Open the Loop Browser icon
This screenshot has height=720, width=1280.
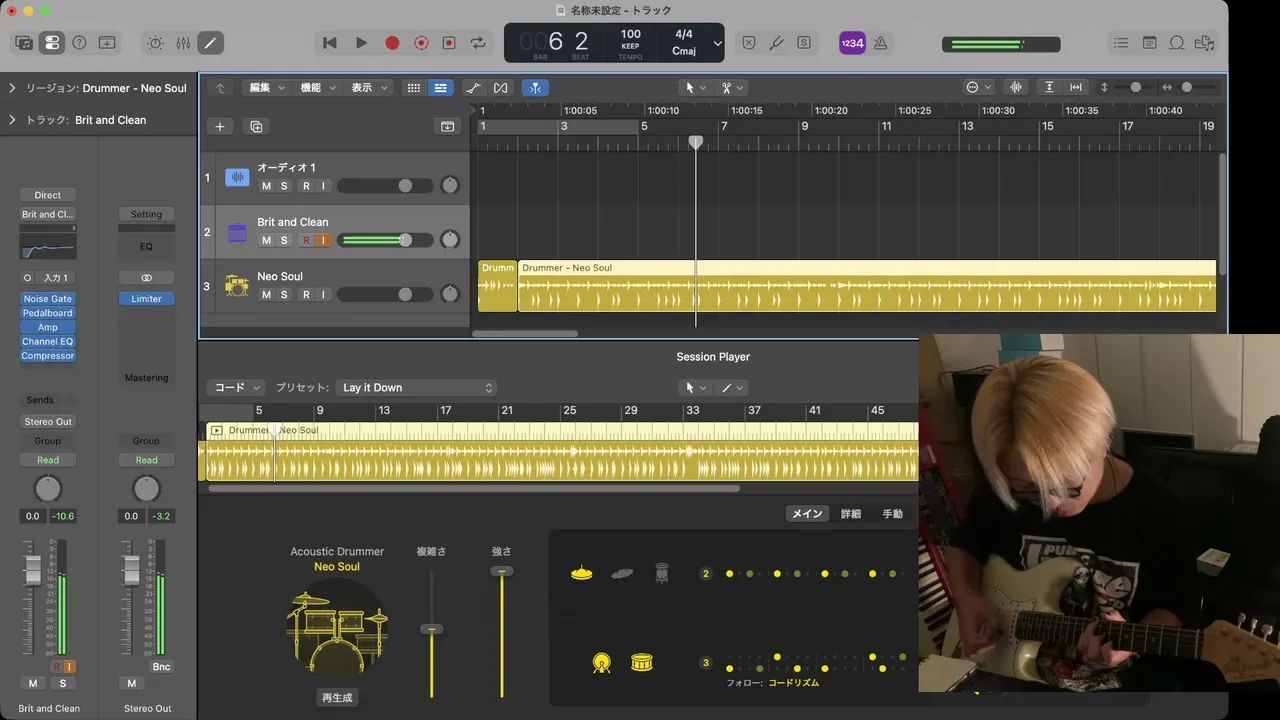tap(1177, 43)
